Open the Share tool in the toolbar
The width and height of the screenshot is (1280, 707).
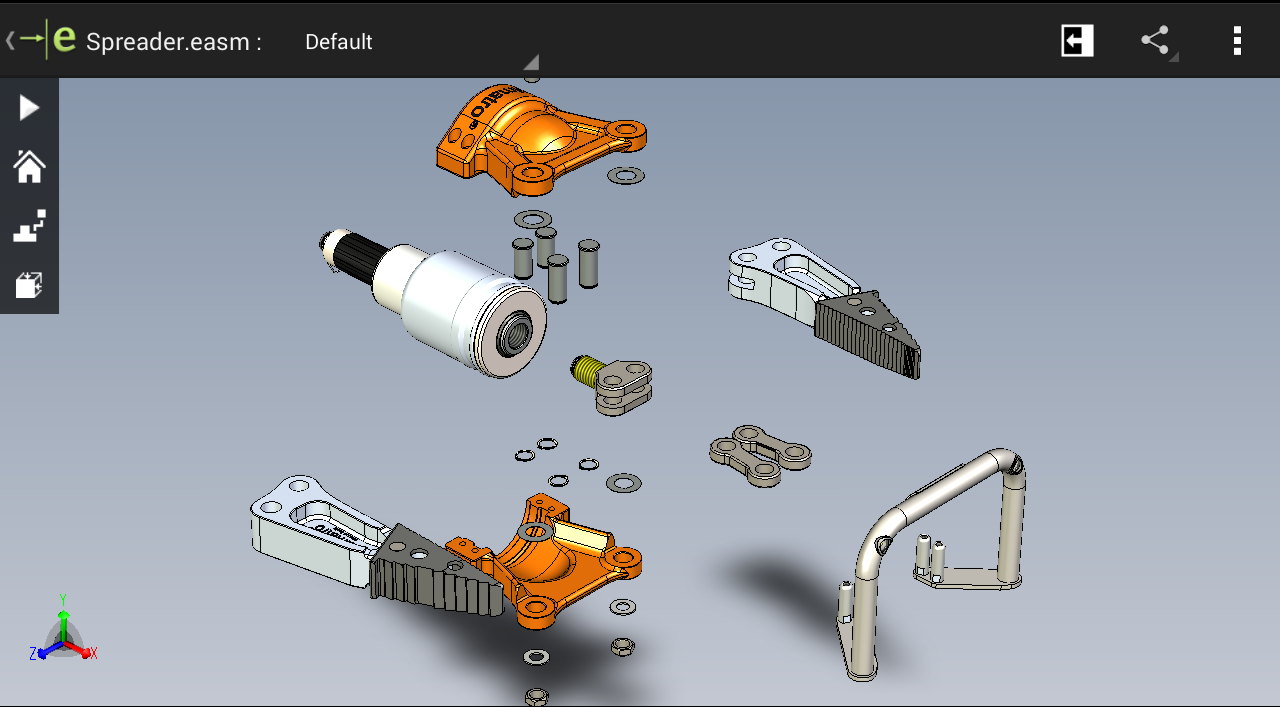point(1155,40)
